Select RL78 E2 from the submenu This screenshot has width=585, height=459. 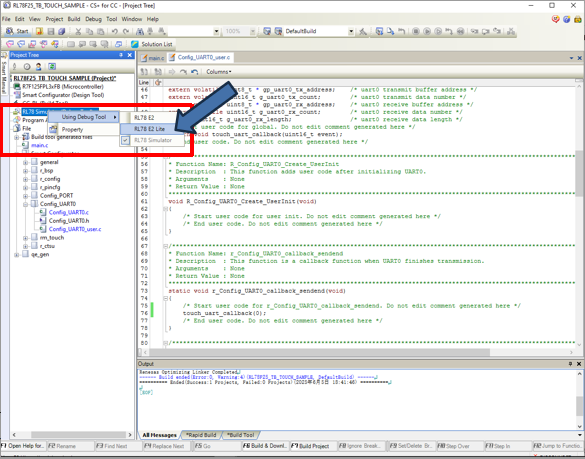tap(152, 118)
